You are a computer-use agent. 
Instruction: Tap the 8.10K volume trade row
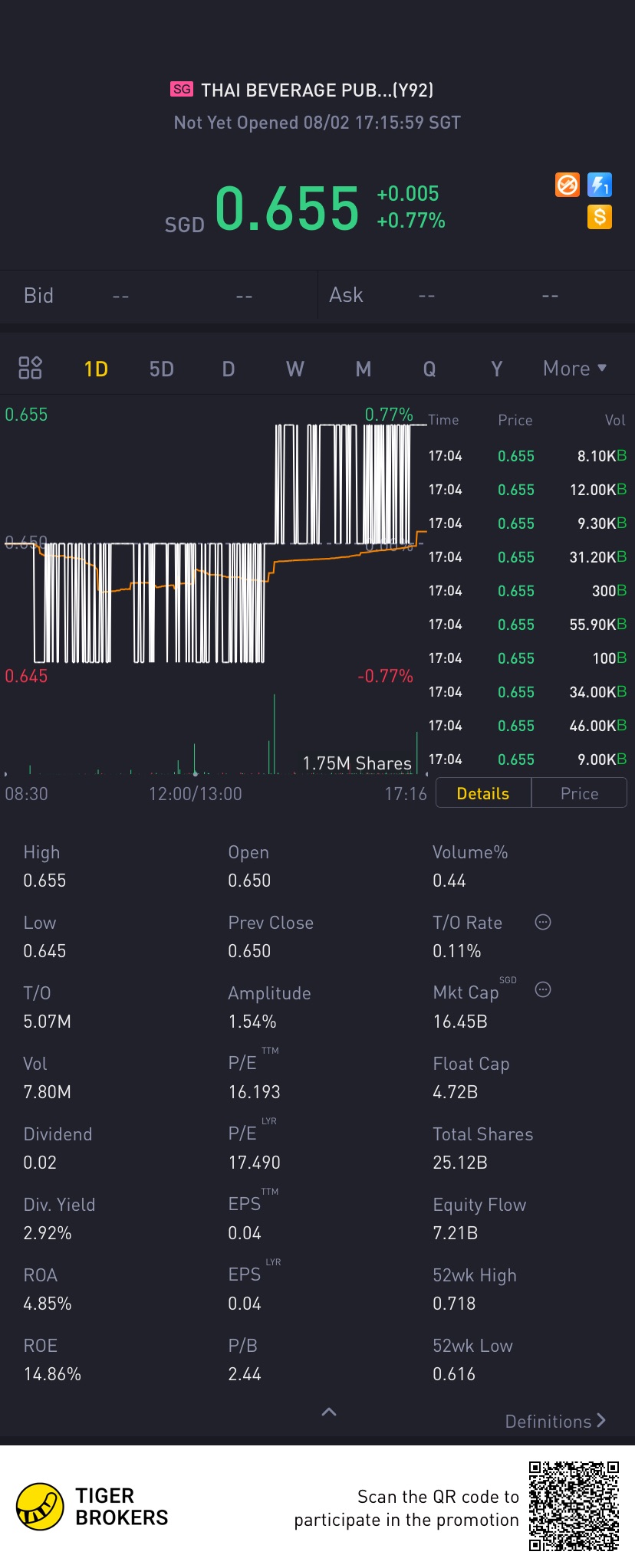click(x=527, y=456)
